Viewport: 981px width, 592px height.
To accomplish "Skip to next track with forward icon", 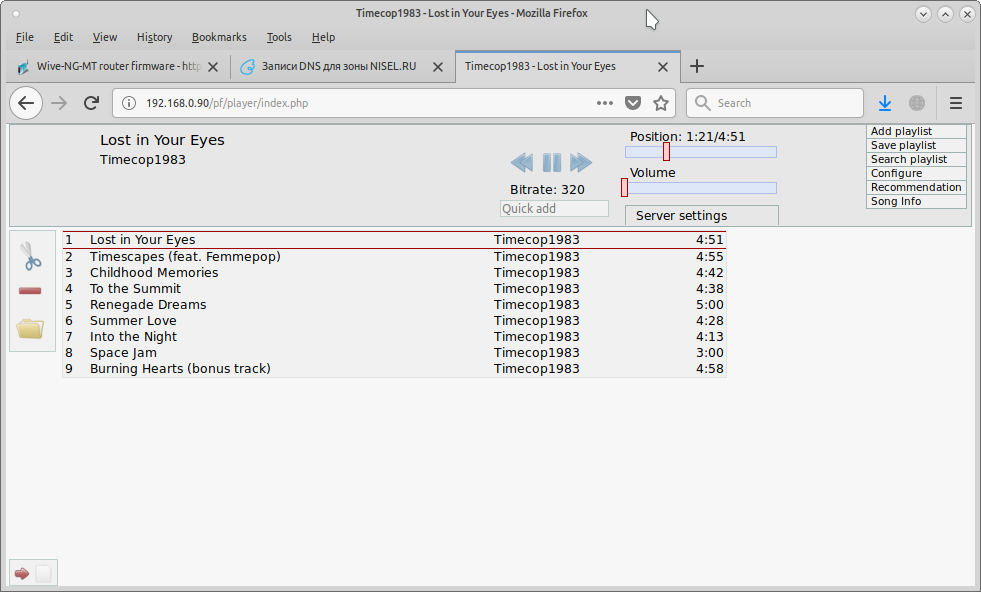I will [x=581, y=163].
